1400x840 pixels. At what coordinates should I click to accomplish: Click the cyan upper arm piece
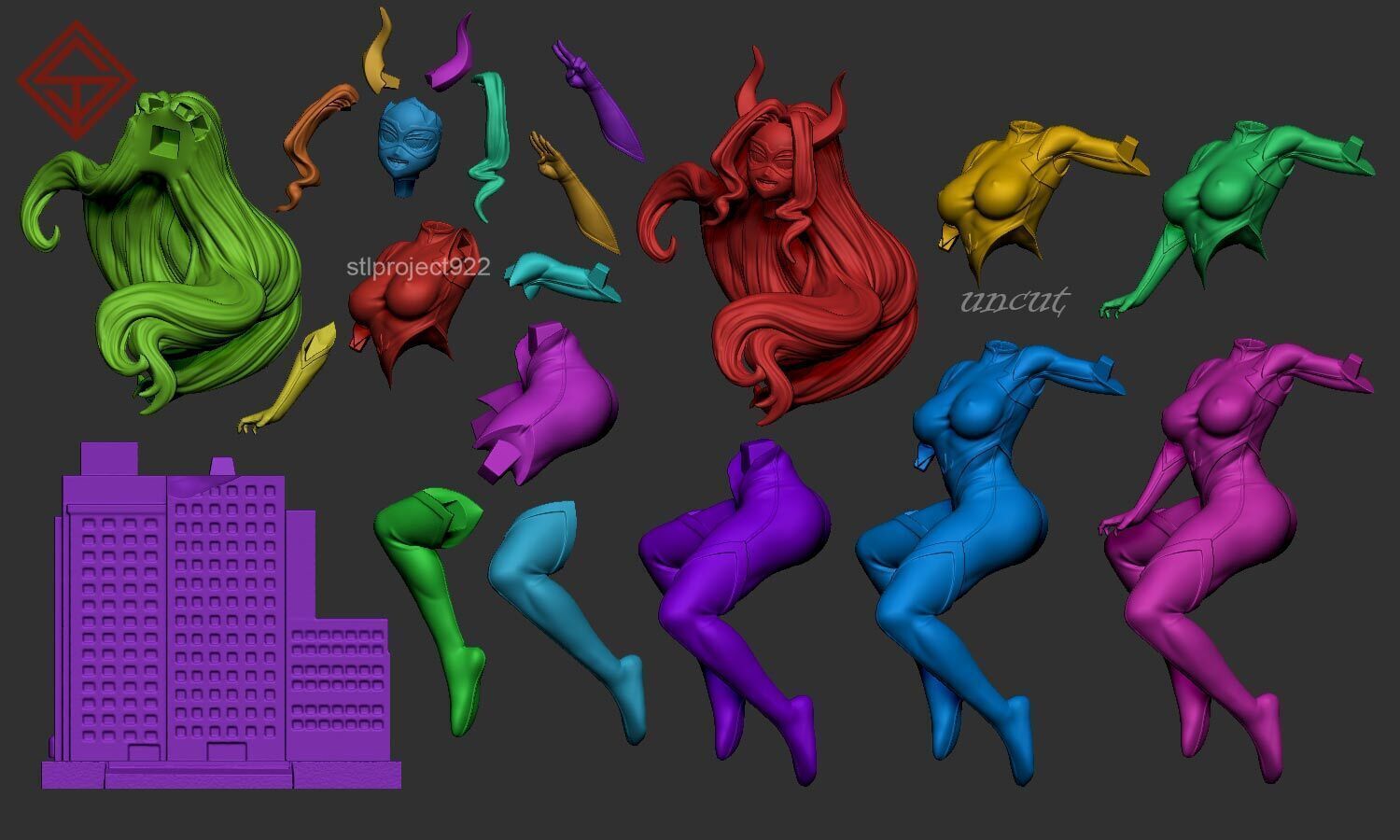(x=562, y=277)
